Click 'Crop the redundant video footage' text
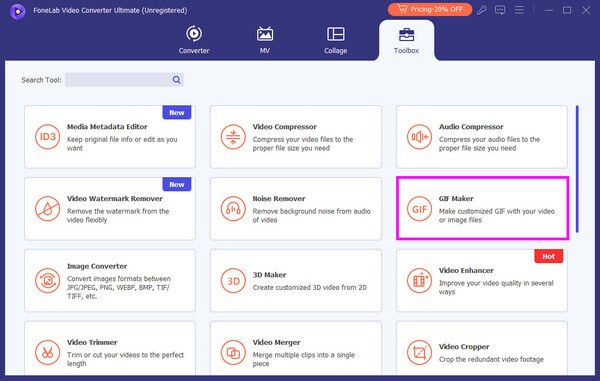 (491, 359)
